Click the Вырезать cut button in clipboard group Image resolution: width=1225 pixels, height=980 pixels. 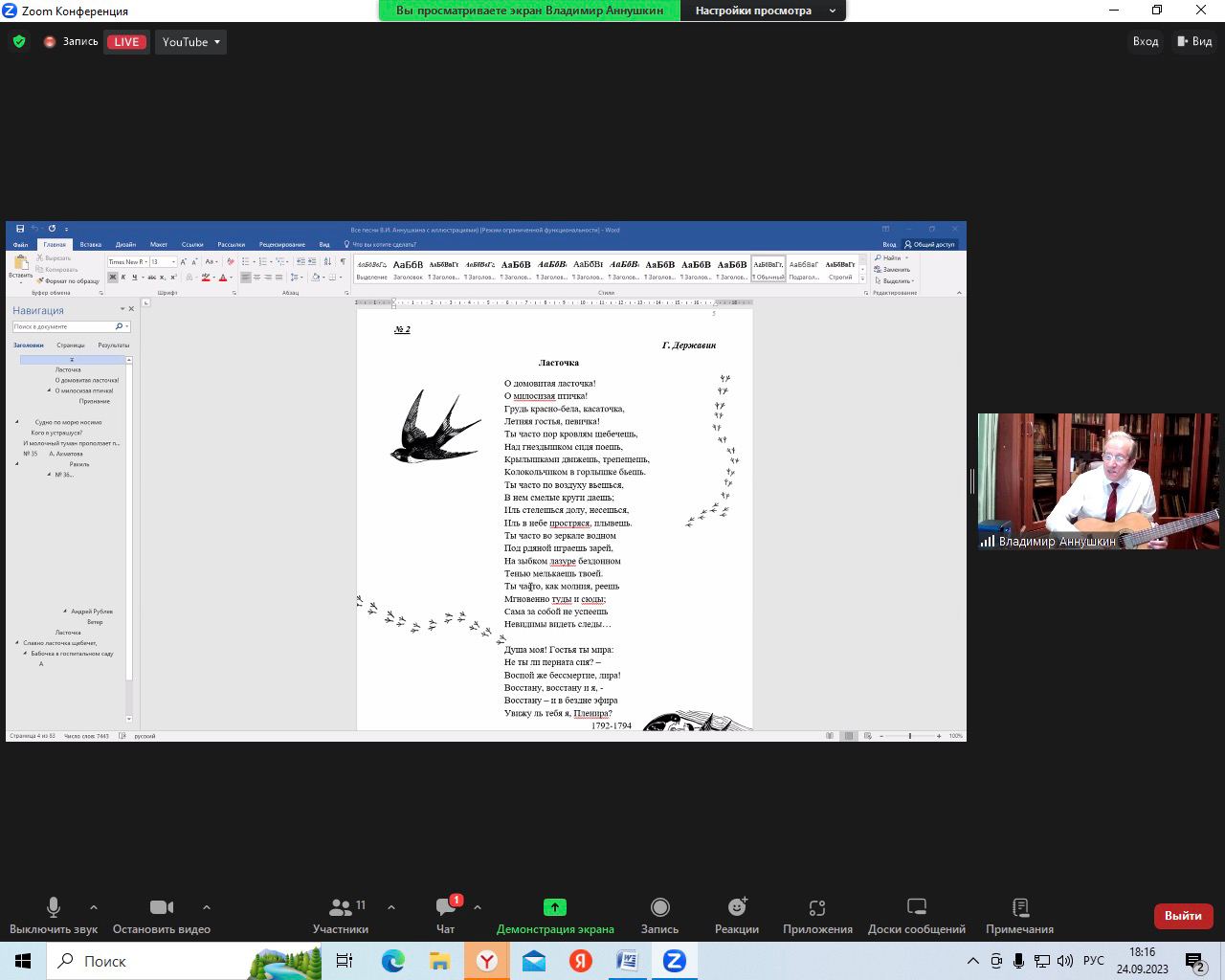[x=54, y=258]
